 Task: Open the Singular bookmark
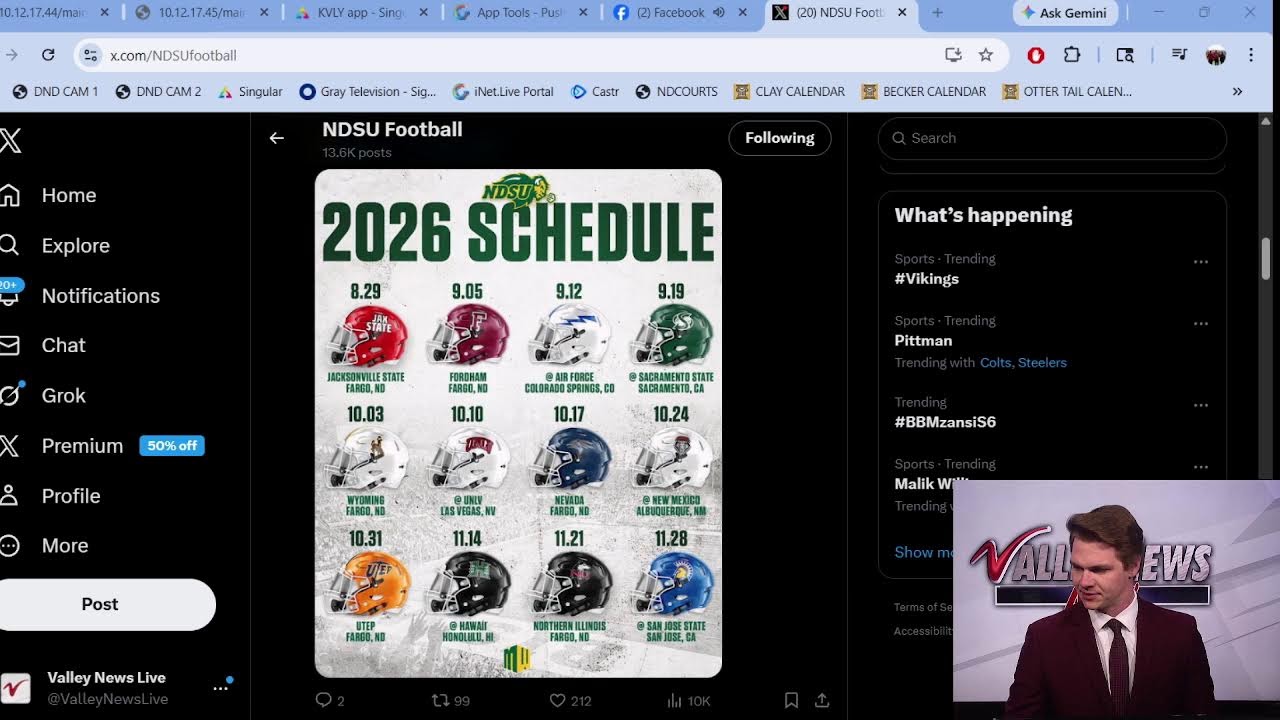tap(250, 91)
